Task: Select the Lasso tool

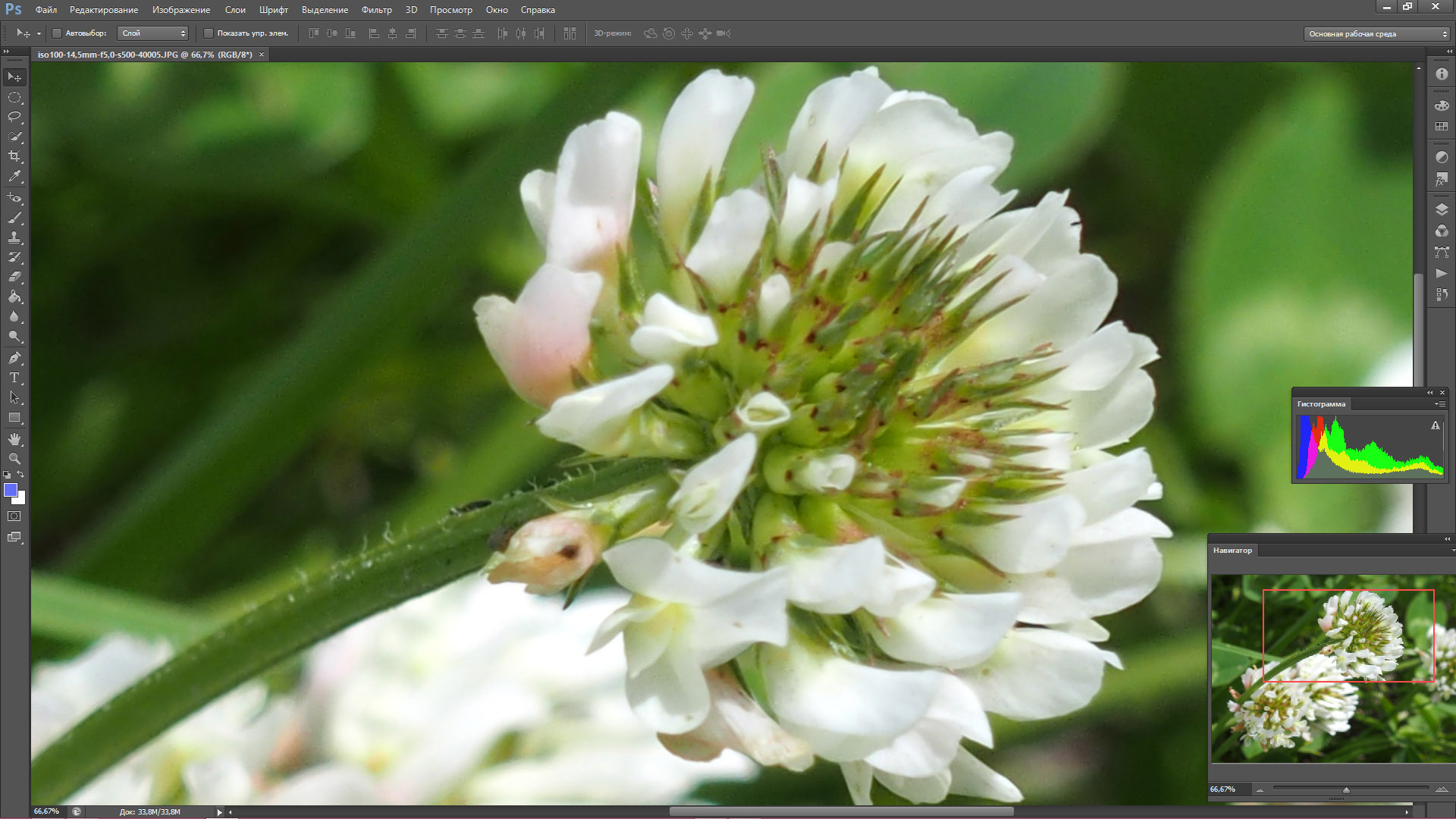Action: click(x=14, y=117)
